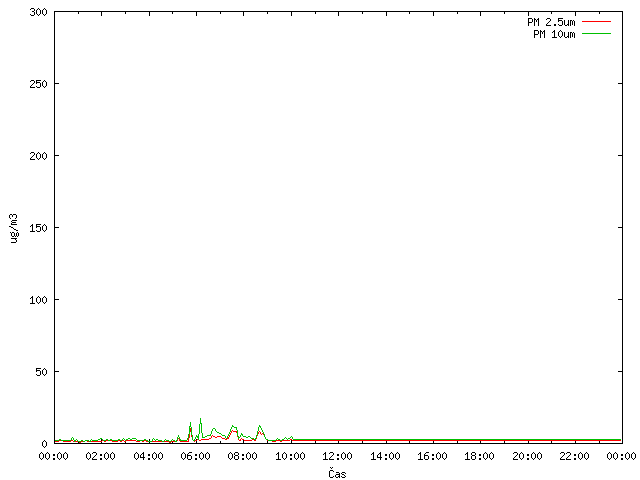This screenshot has width=640, height=480.
Task: Click the 18:00 time label
Action: click(x=479, y=456)
